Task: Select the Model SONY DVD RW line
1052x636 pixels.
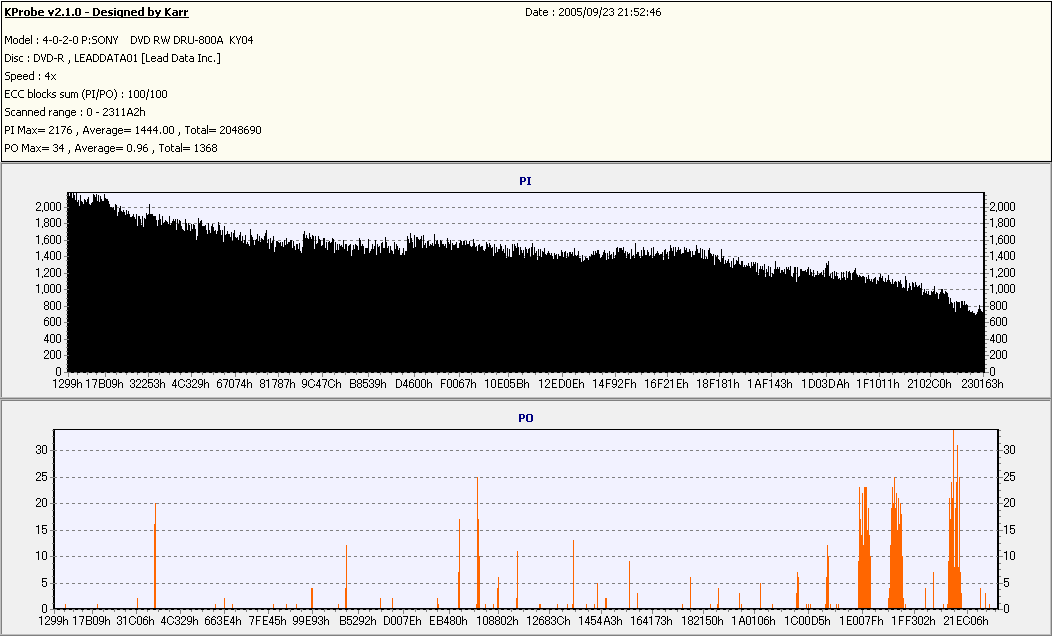Action: [129, 40]
